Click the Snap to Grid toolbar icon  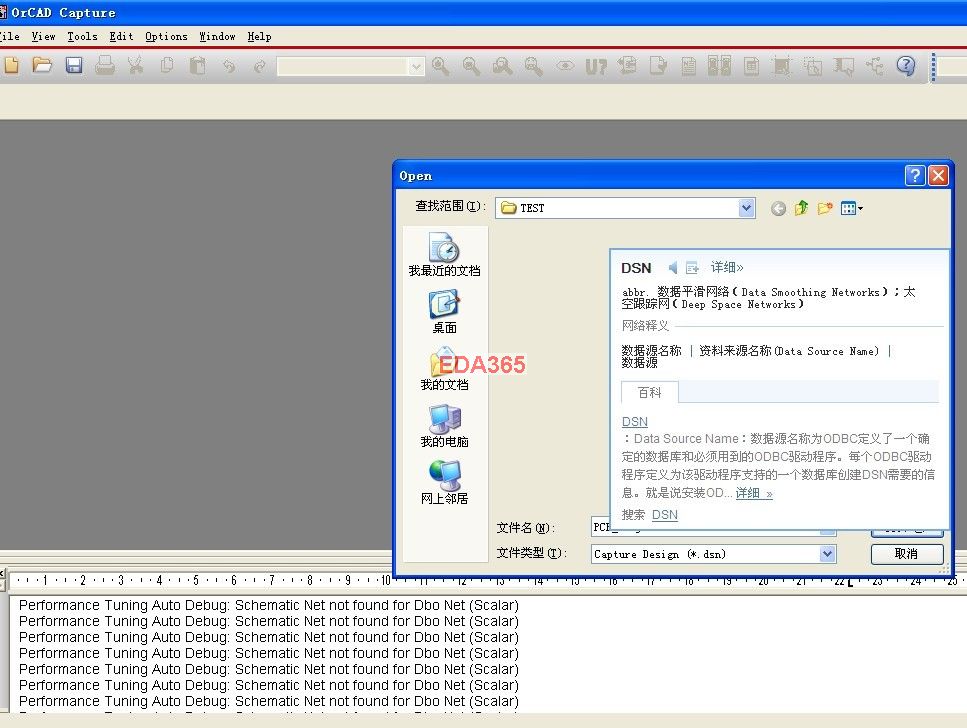781,66
